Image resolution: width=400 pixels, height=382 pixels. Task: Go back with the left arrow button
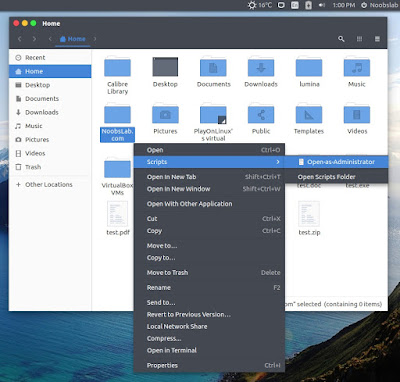(20, 39)
